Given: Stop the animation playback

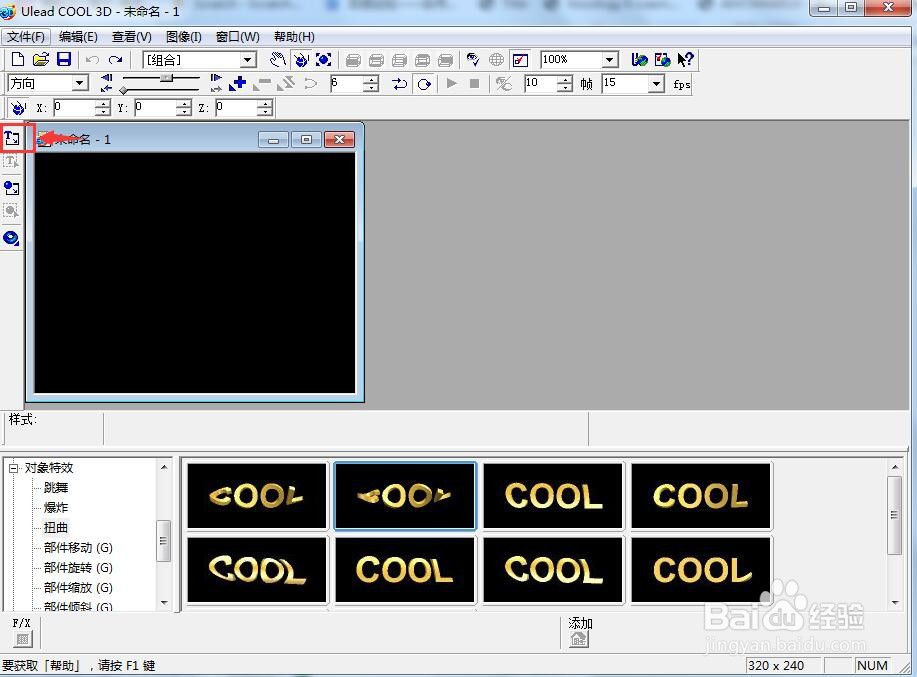Looking at the screenshot, I should pos(475,84).
